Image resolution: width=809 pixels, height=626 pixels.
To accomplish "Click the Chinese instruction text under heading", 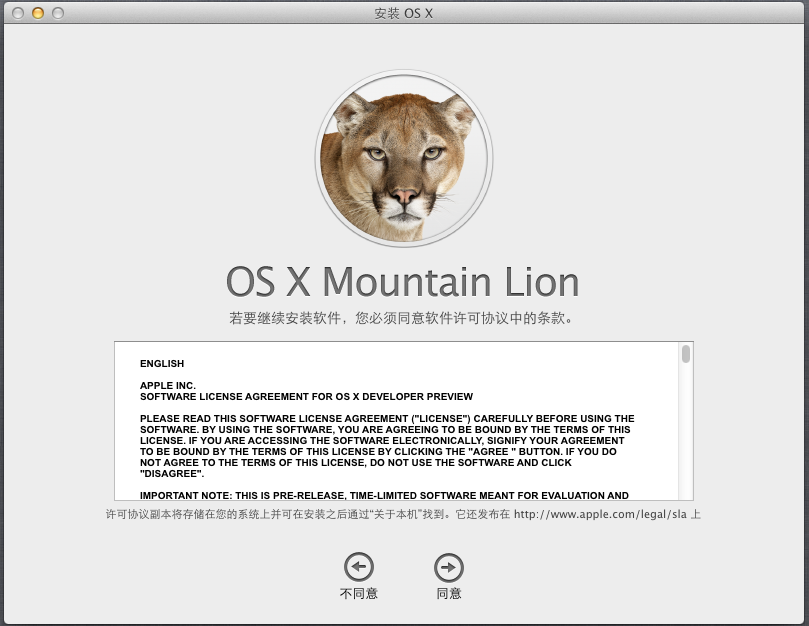I will [403, 319].
